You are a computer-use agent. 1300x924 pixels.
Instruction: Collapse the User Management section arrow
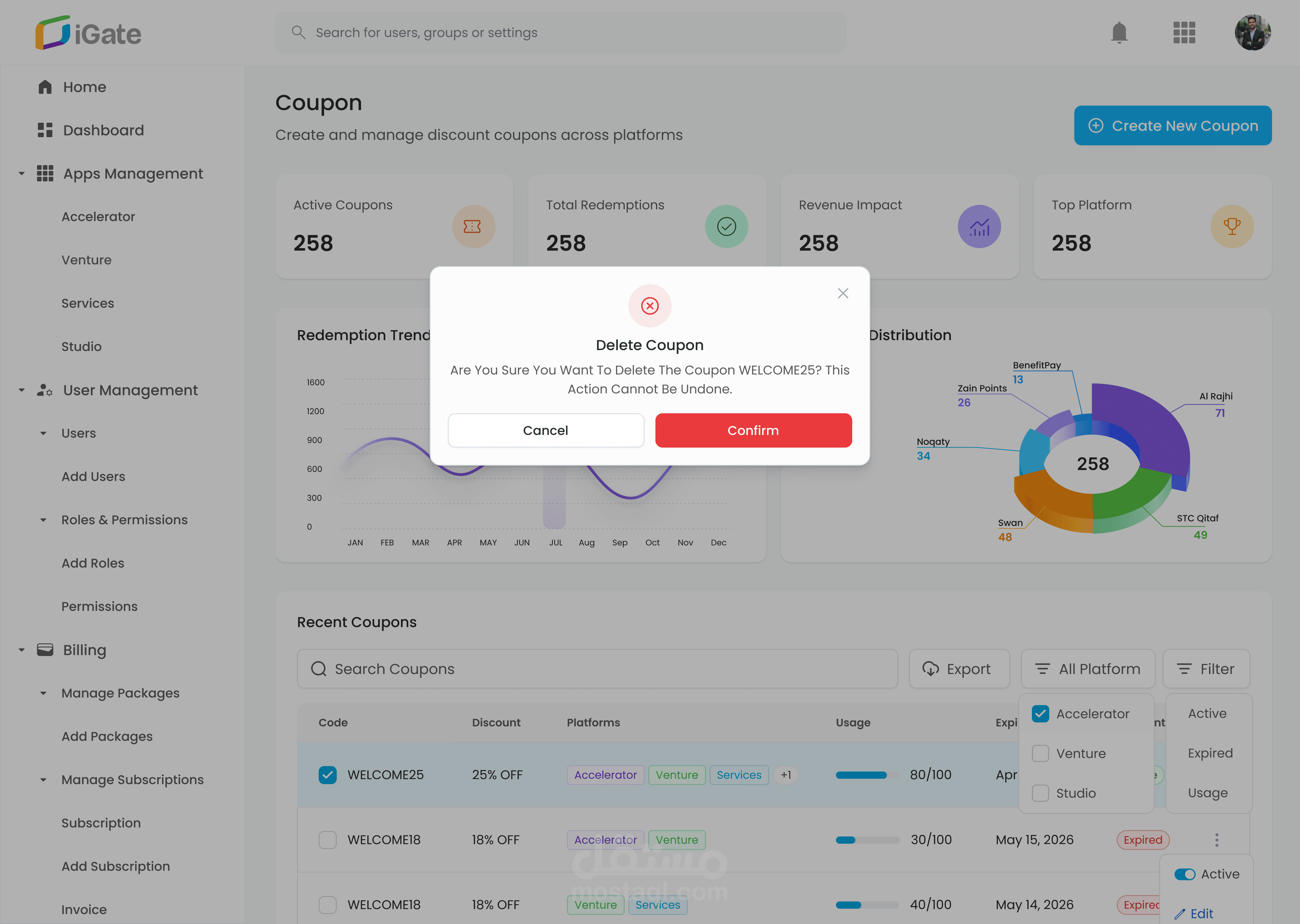pos(22,390)
